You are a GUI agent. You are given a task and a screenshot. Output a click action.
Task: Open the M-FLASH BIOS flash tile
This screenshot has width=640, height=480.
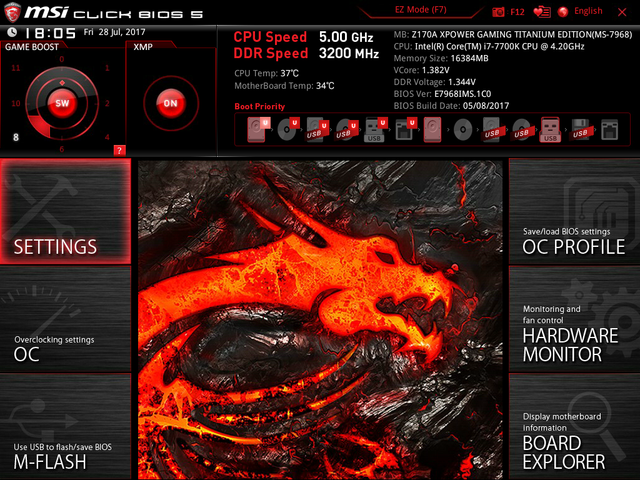coord(65,427)
